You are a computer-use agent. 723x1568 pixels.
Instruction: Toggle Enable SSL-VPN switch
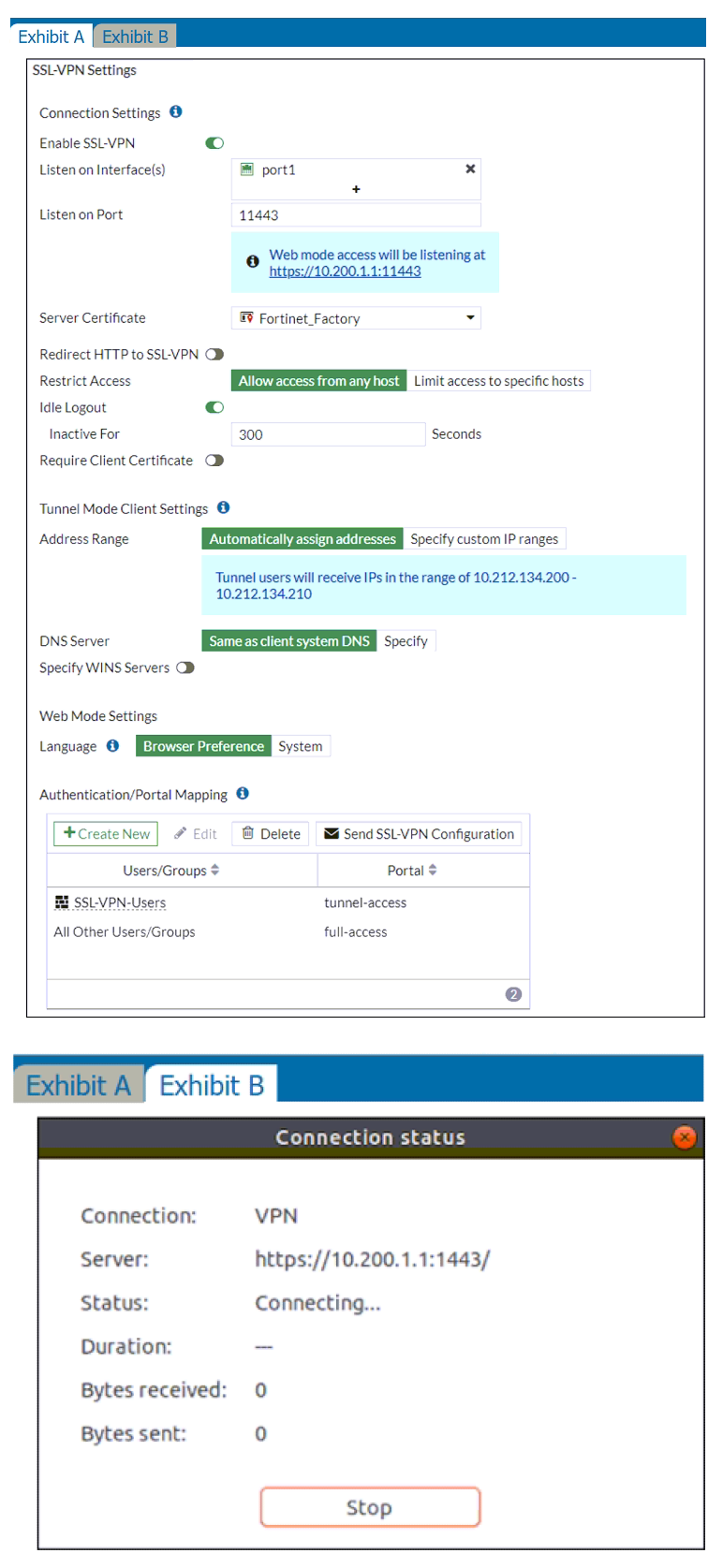click(x=214, y=143)
